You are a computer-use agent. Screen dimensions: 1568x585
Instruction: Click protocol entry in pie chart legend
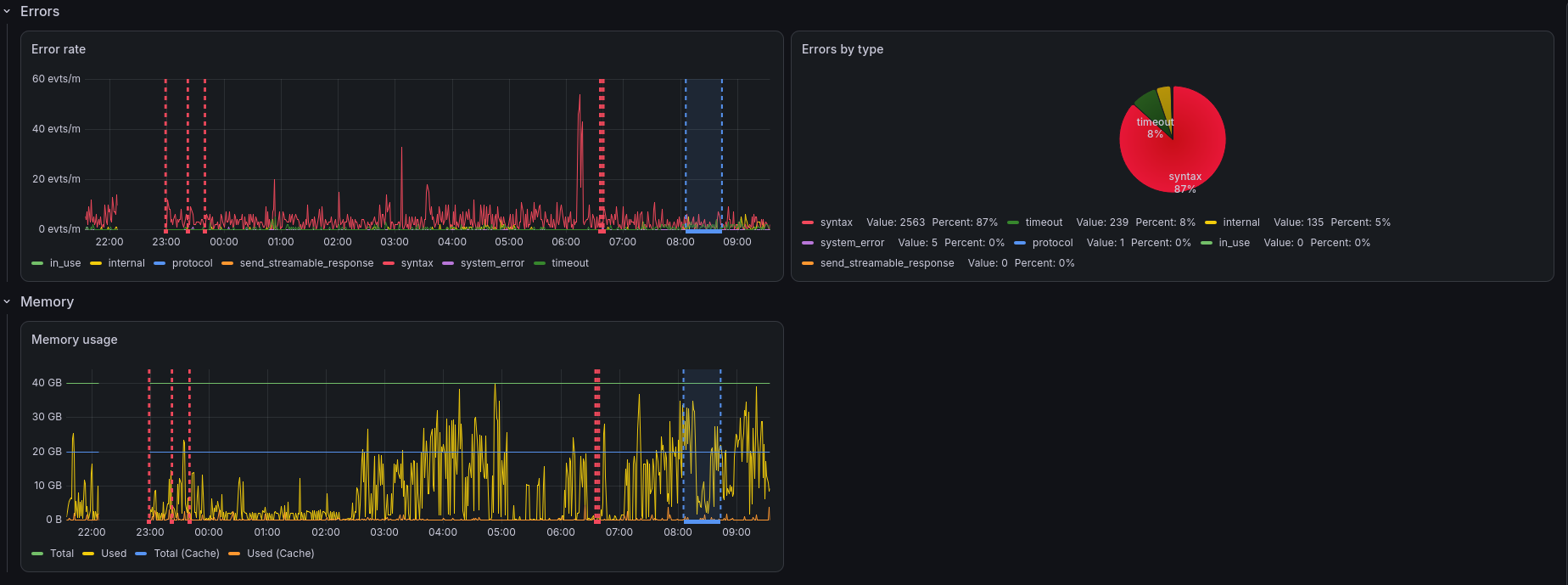click(1053, 243)
